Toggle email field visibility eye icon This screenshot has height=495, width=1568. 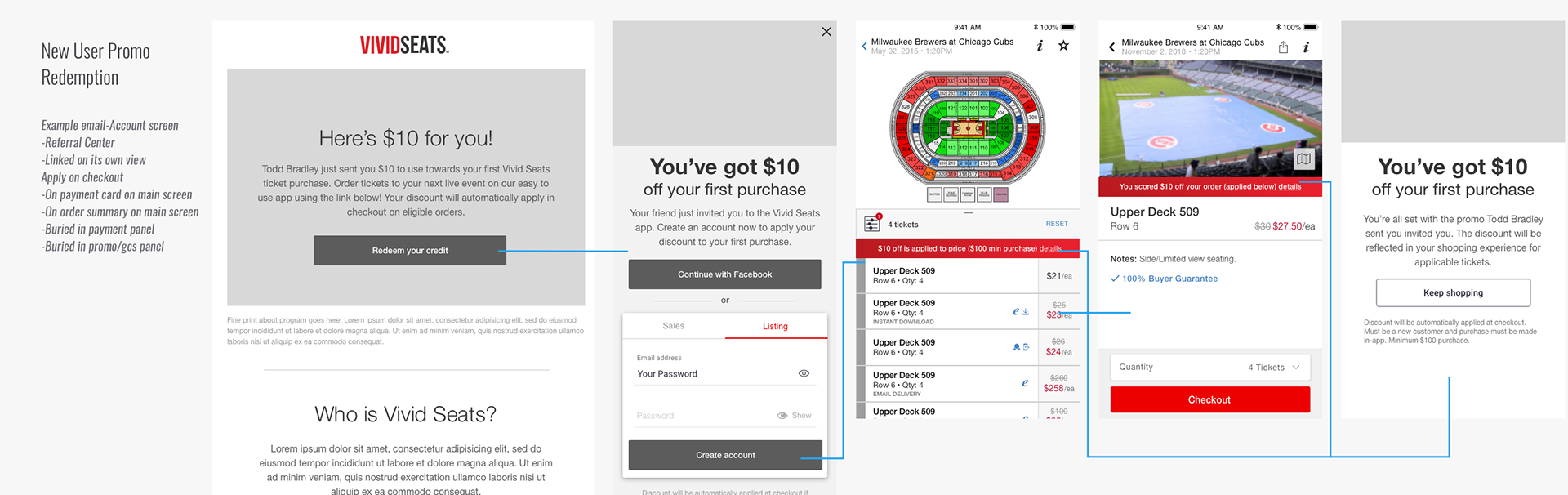point(804,373)
